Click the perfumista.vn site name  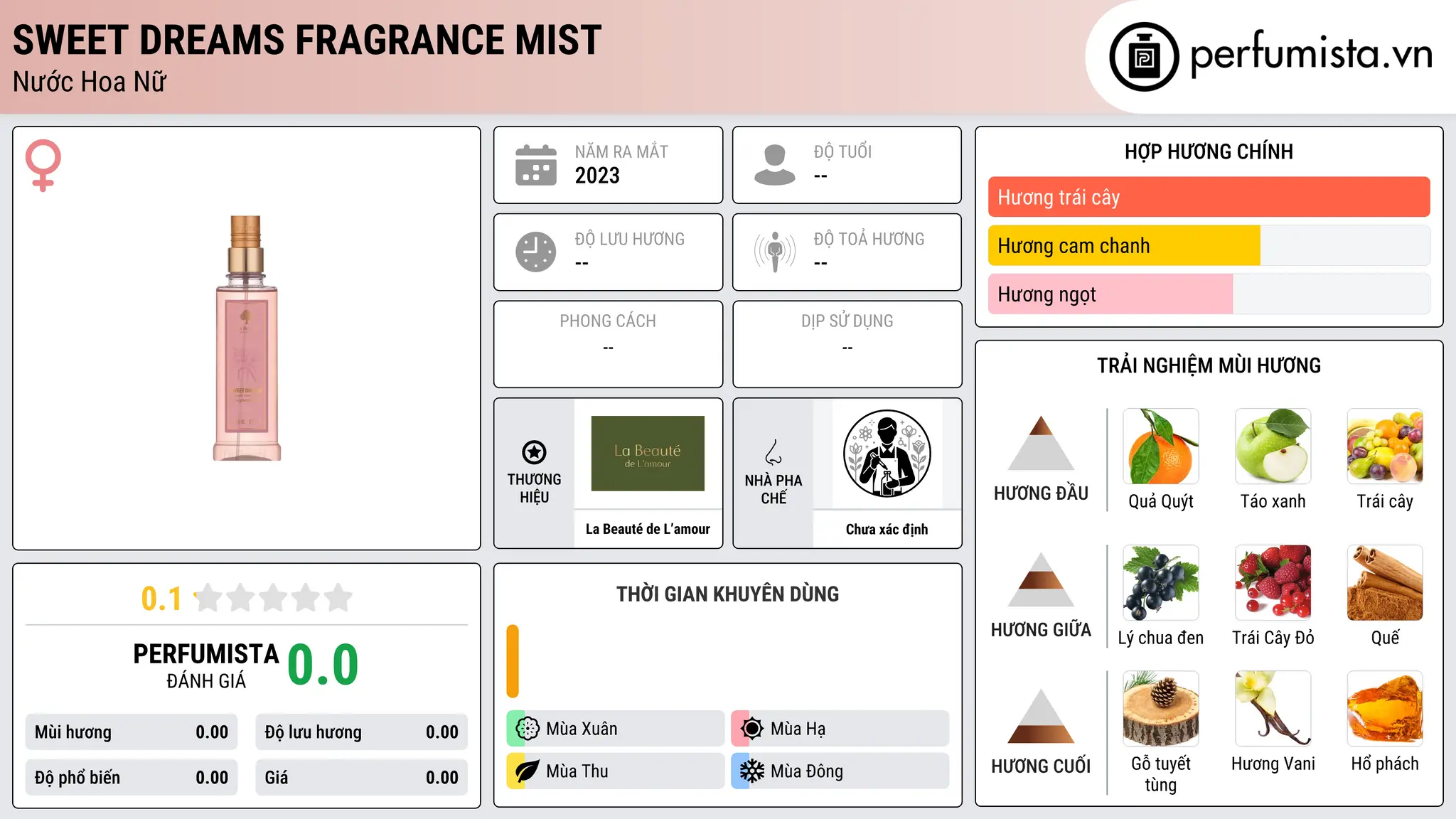click(1312, 55)
